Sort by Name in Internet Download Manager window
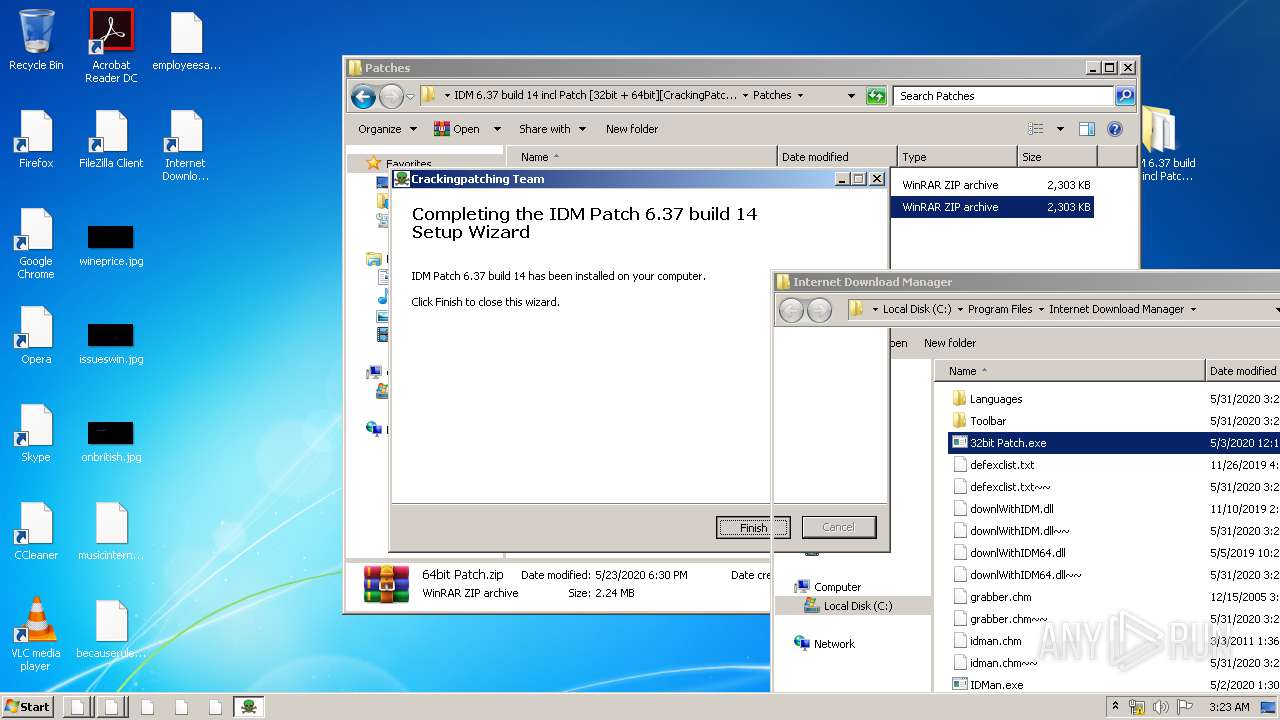1280x720 pixels. (1071, 371)
